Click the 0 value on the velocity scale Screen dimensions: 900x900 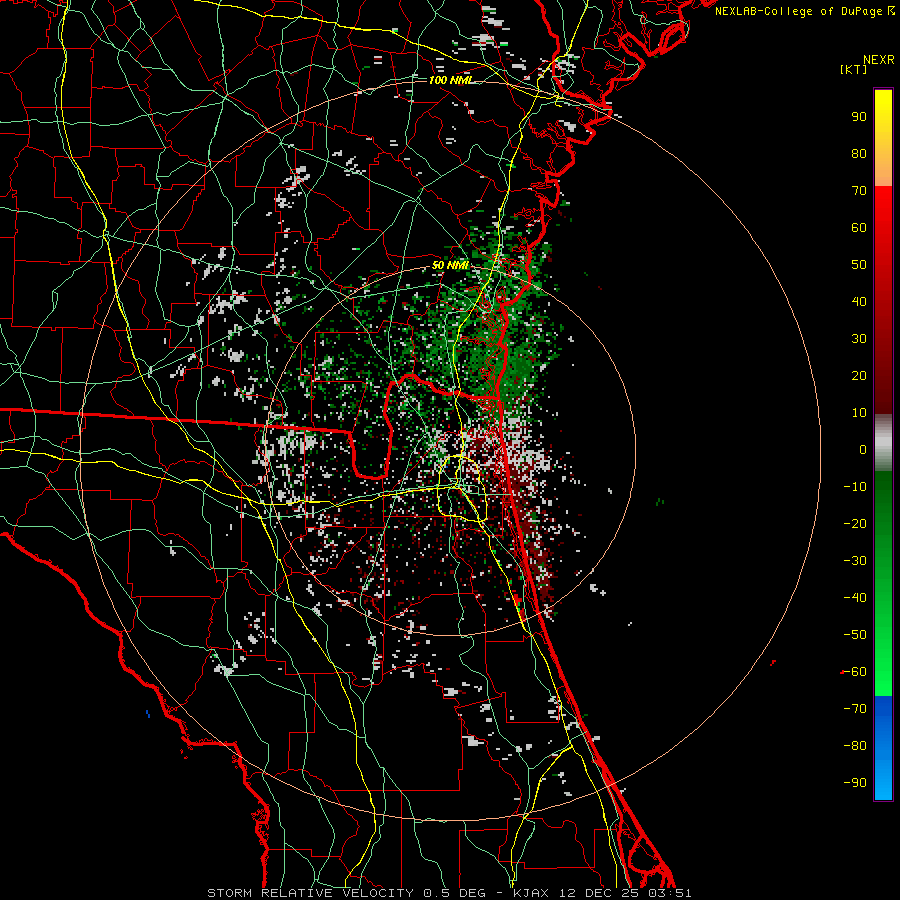(x=863, y=450)
